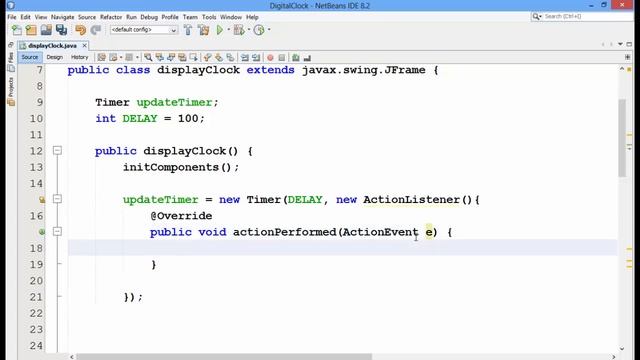
Task: Maximize the editor window icon
Action: [x=629, y=44]
